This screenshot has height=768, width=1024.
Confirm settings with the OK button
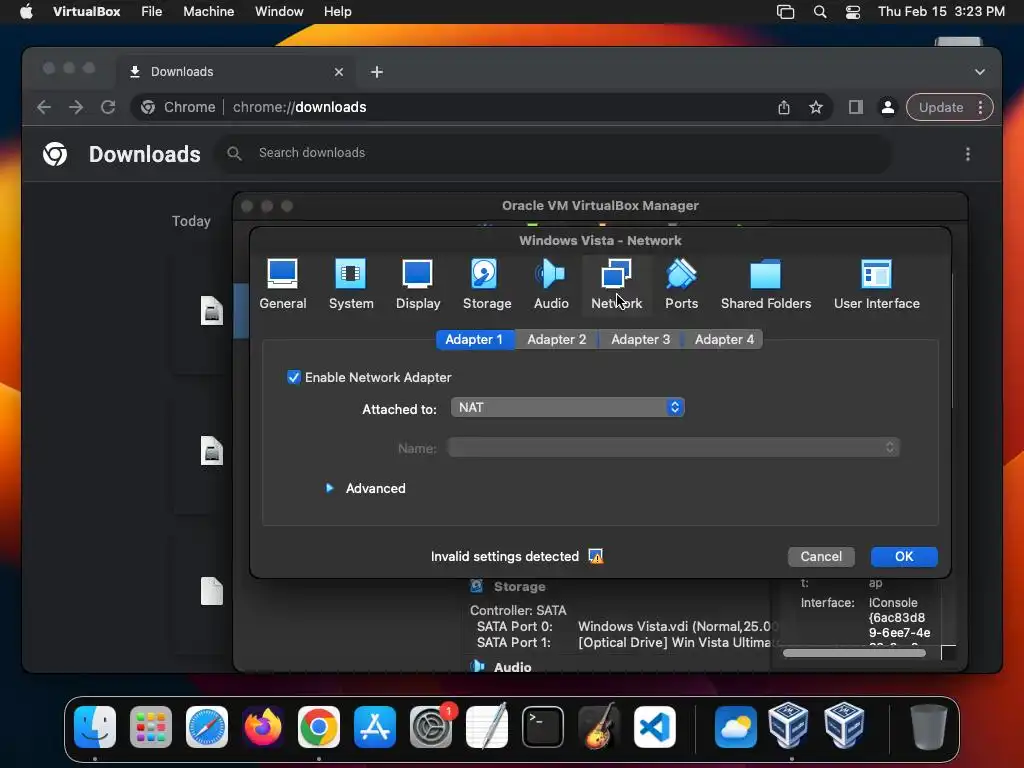[x=904, y=556]
